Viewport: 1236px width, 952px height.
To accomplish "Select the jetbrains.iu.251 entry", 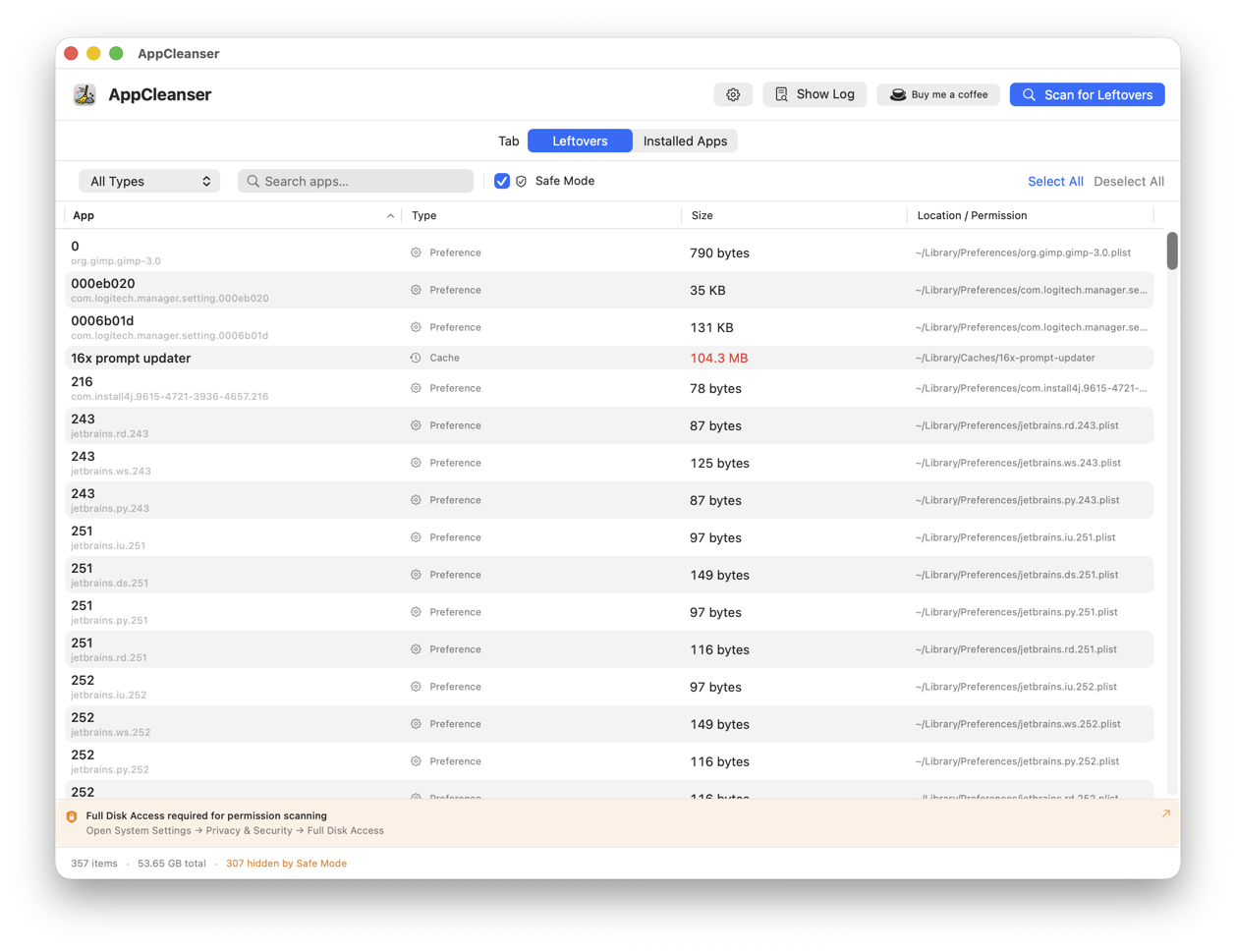I will pyautogui.click(x=609, y=537).
